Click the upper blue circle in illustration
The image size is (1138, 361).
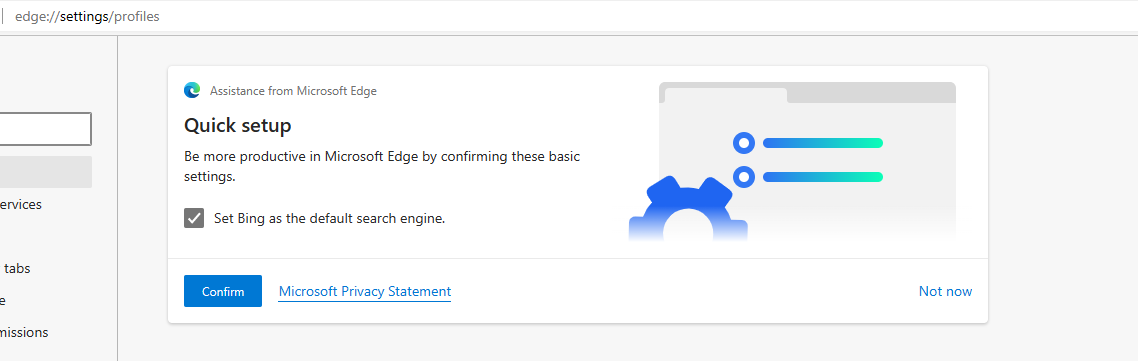pos(744,142)
